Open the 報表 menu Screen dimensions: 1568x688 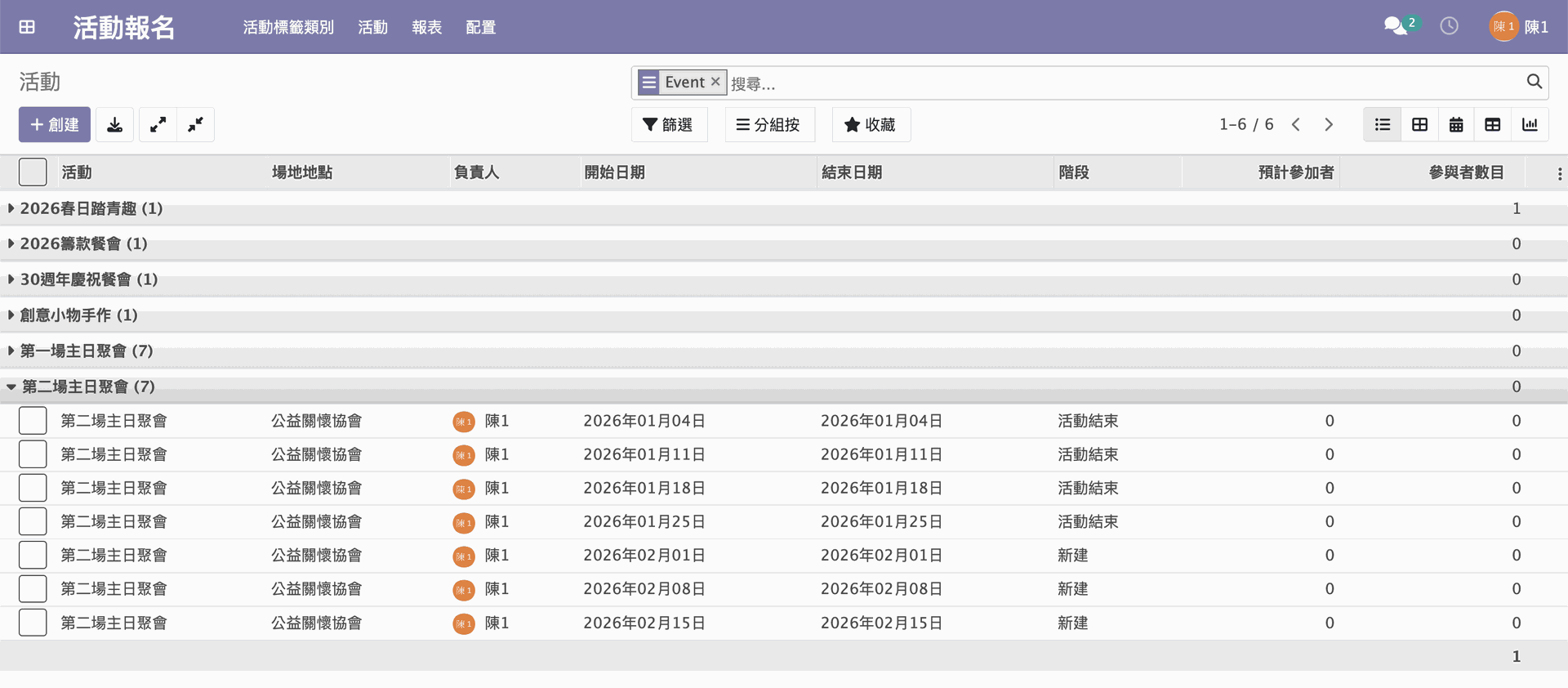pyautogui.click(x=426, y=27)
